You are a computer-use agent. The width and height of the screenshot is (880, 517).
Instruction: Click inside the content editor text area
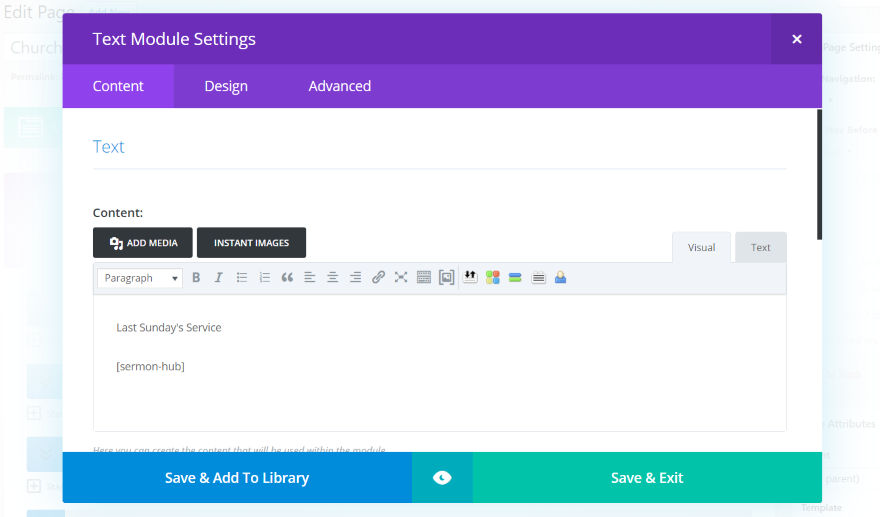(x=440, y=390)
